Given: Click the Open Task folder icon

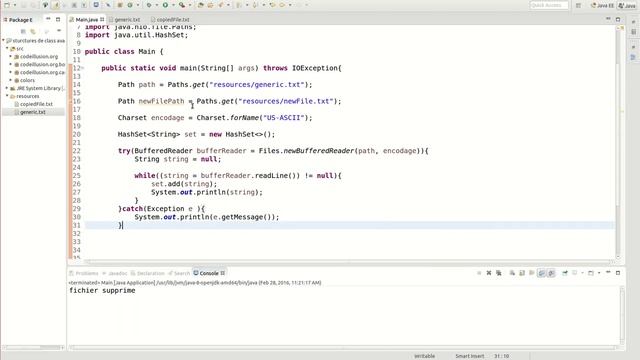Looking at the screenshot, I should coord(210,5).
